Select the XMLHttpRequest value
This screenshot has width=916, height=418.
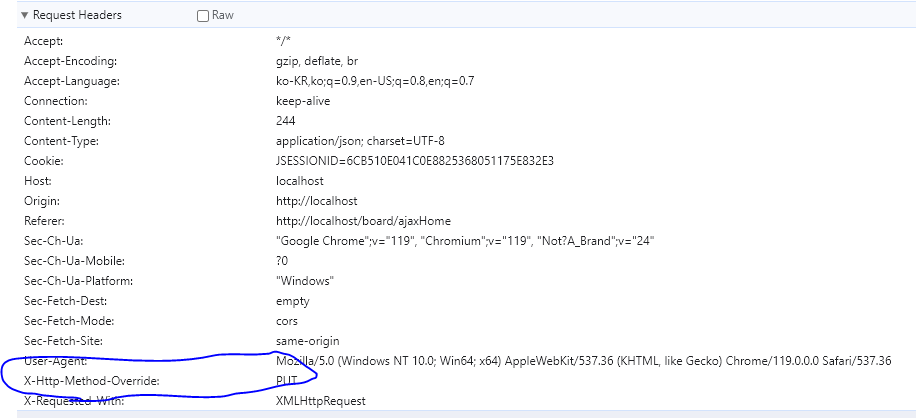click(x=321, y=401)
